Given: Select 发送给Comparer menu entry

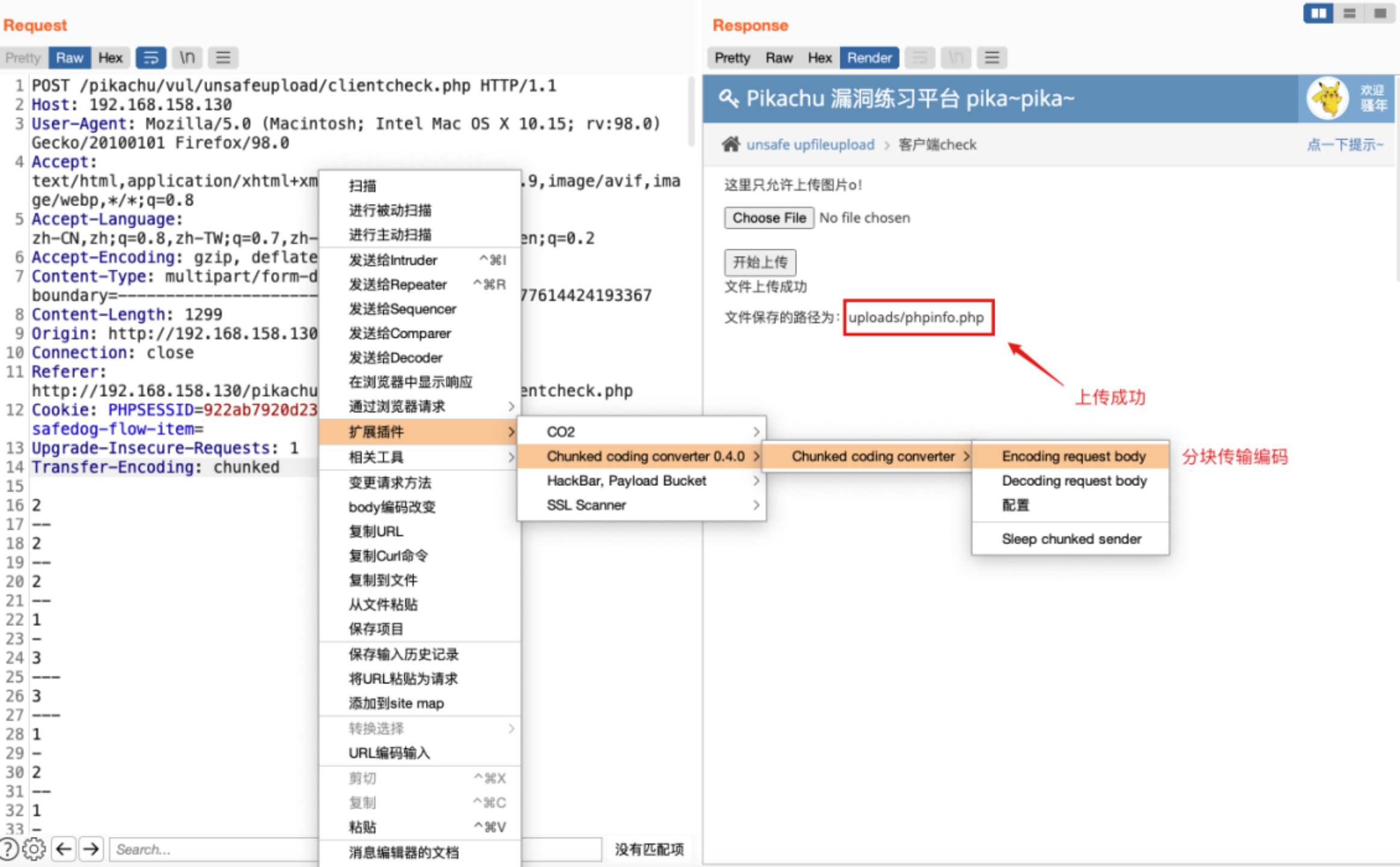Looking at the screenshot, I should 419,333.
